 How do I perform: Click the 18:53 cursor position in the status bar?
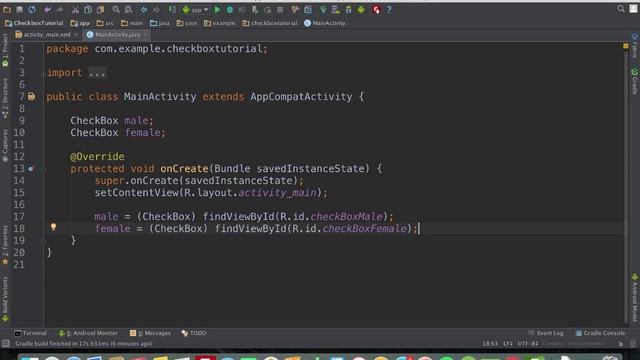click(490, 344)
